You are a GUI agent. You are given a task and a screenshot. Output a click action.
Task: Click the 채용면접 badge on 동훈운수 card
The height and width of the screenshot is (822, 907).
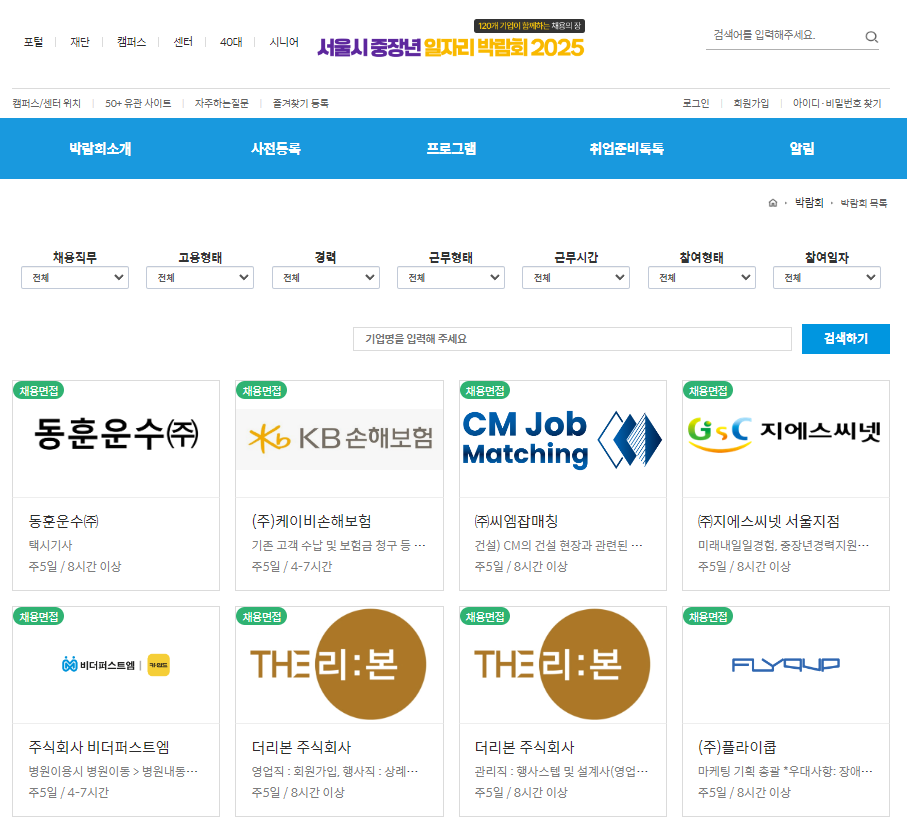click(39, 390)
